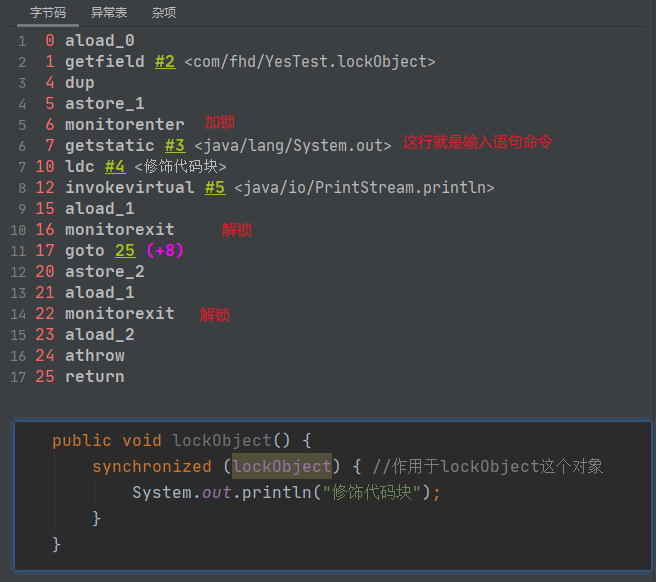Click bytecode offset 24
This screenshot has height=582, width=656.
[45, 356]
